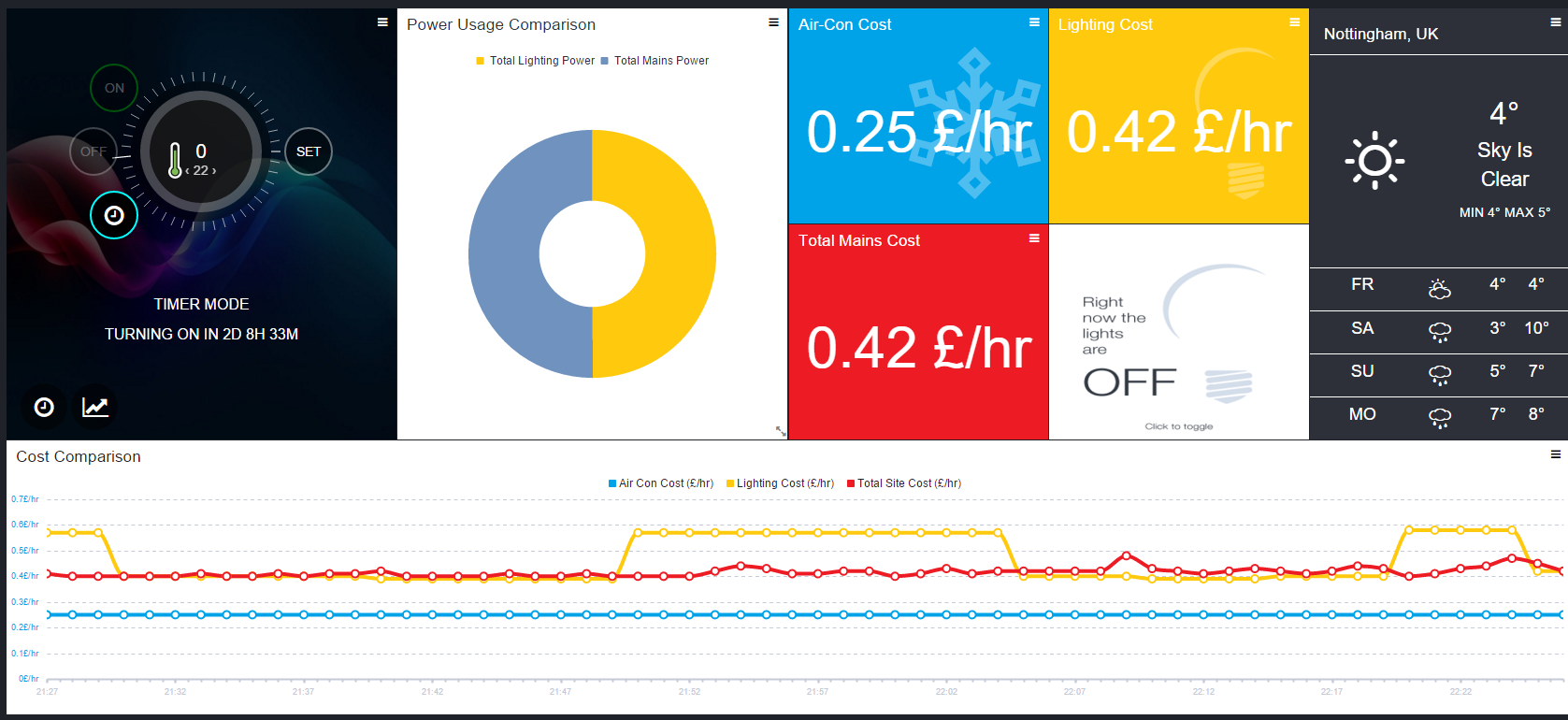Open Power Usage Comparison widget menu

(773, 22)
